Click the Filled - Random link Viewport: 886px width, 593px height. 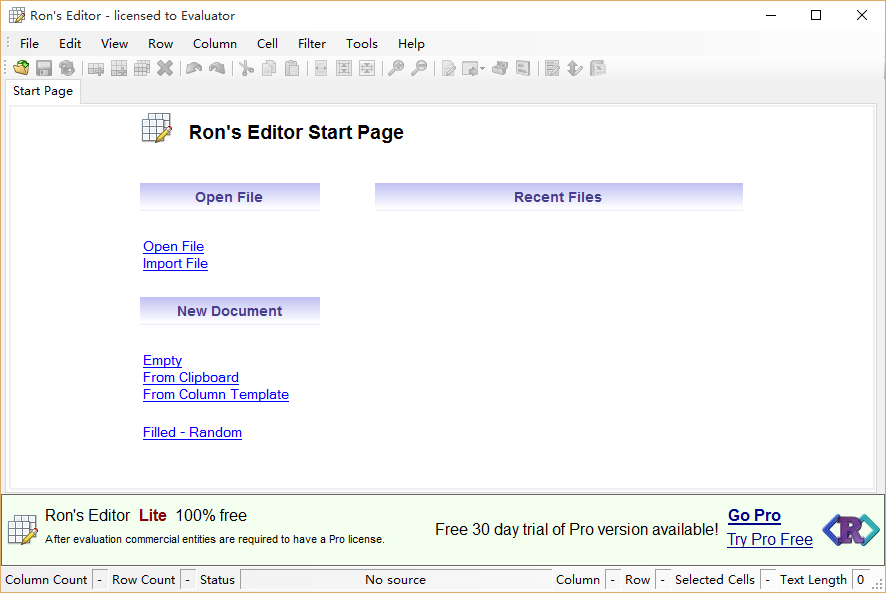[x=192, y=432]
